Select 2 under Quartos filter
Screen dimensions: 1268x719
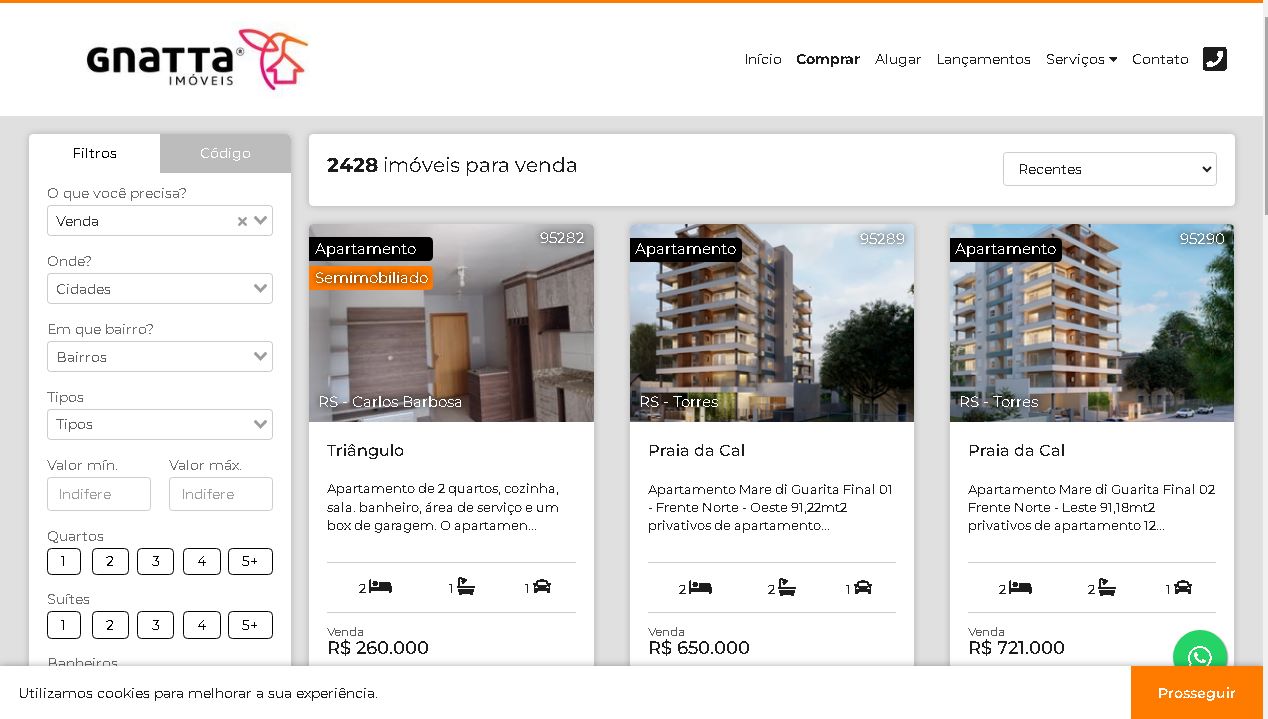(x=110, y=562)
